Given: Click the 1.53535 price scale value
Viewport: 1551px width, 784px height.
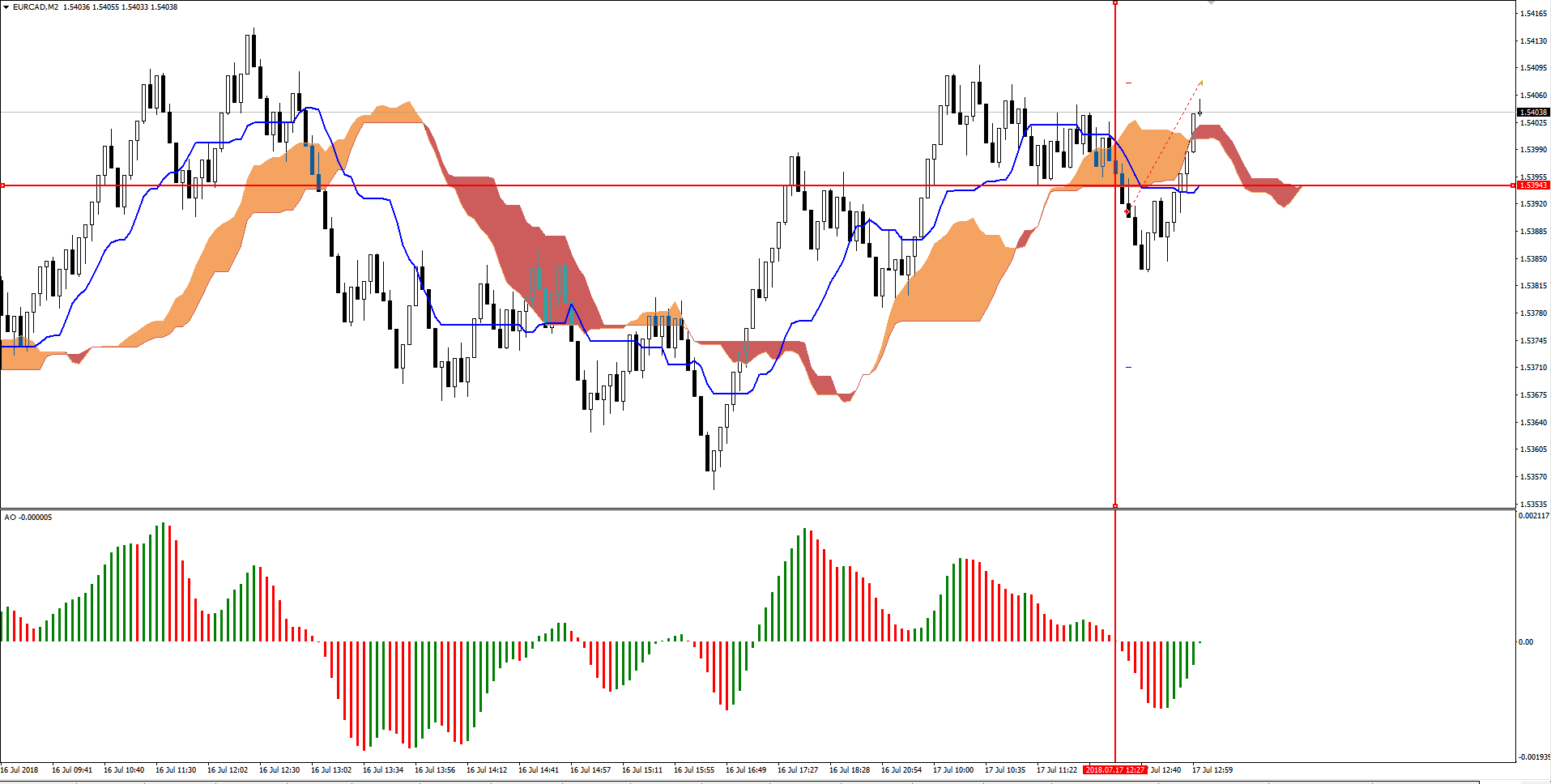Looking at the screenshot, I should [x=1534, y=504].
